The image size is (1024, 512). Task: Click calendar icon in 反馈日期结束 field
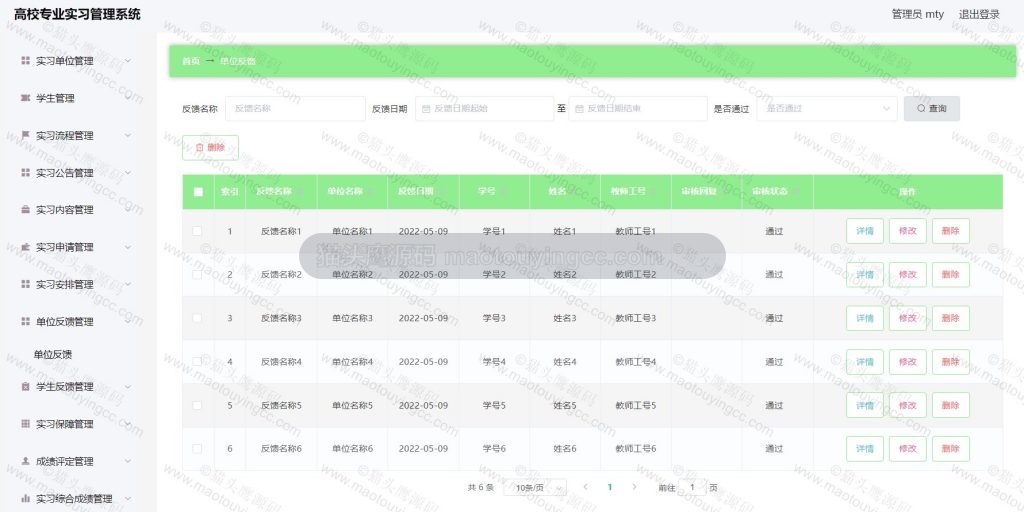pyautogui.click(x=579, y=108)
